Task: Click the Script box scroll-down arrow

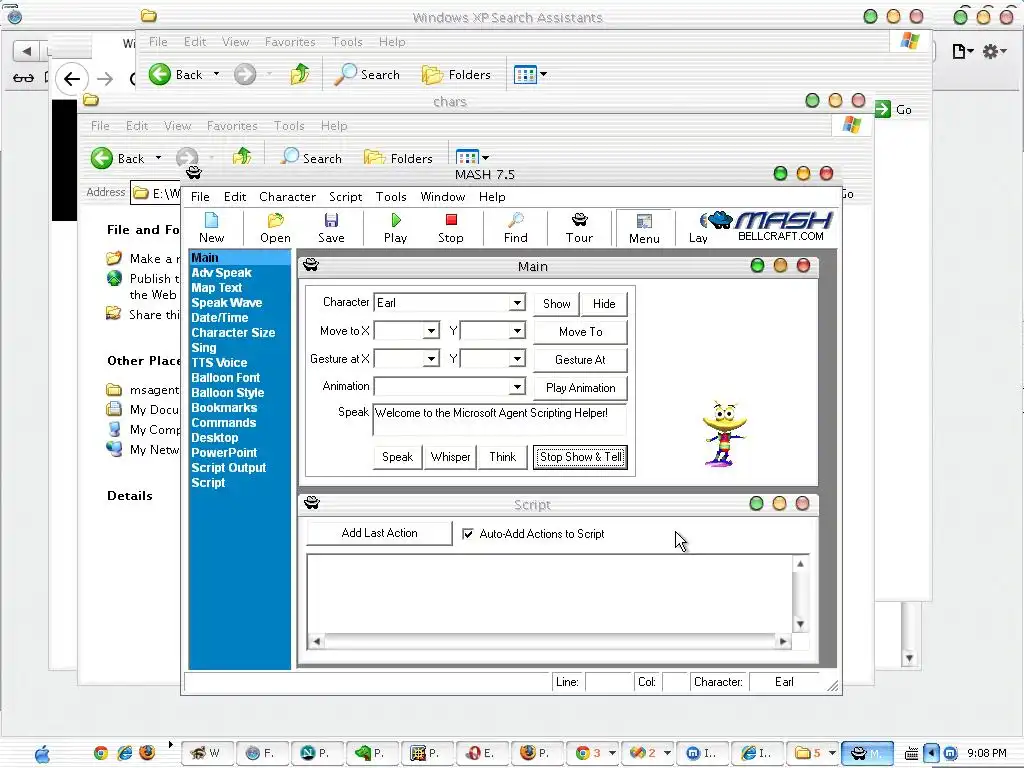Action: coord(800,624)
